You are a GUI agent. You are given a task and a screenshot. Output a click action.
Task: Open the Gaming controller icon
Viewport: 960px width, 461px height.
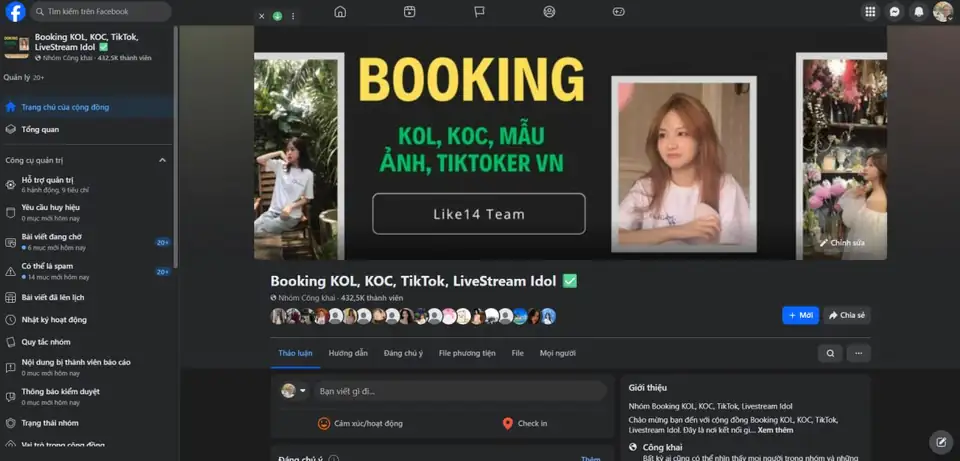coord(619,12)
